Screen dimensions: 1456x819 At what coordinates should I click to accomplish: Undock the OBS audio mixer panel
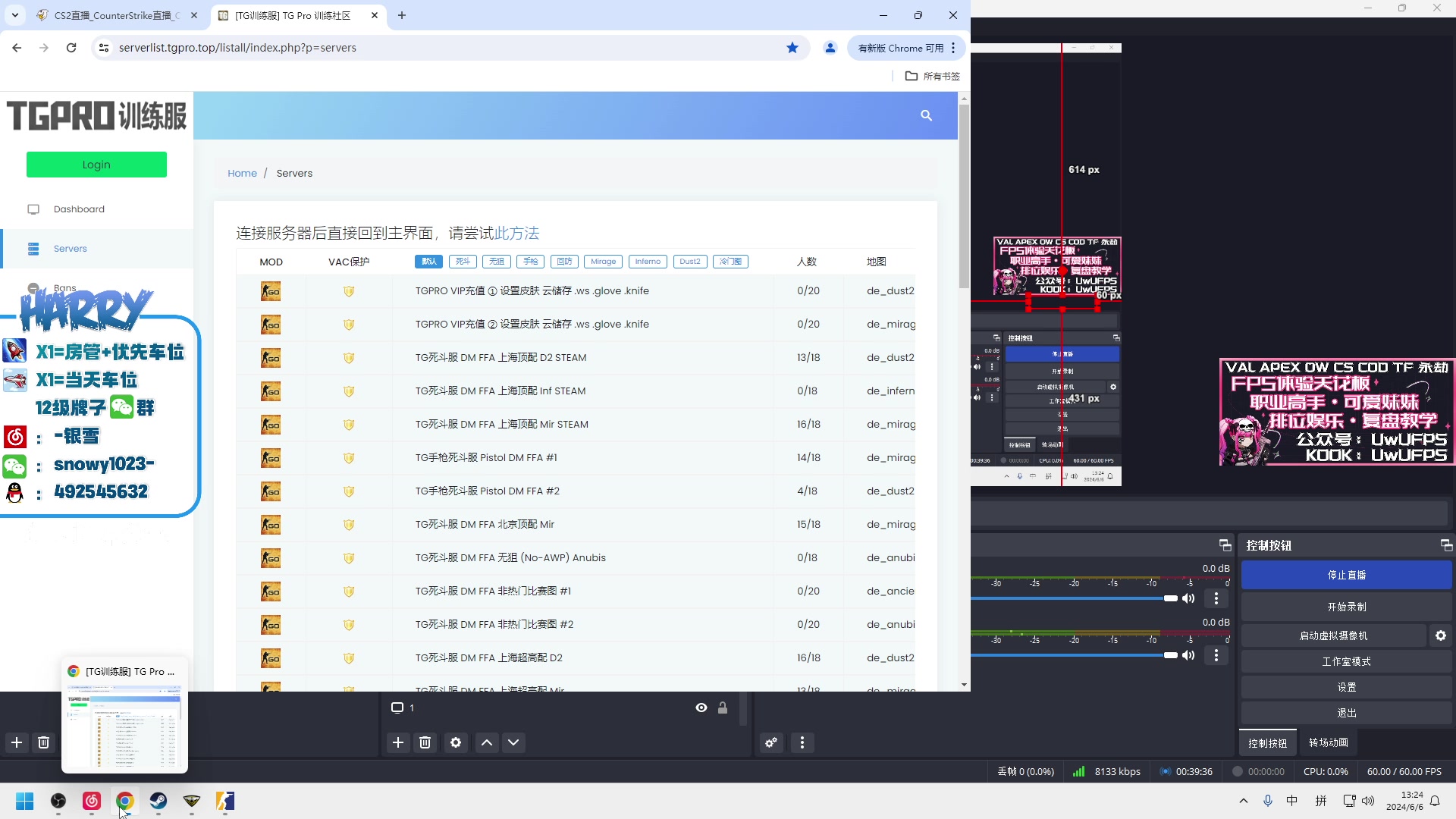point(1225,545)
